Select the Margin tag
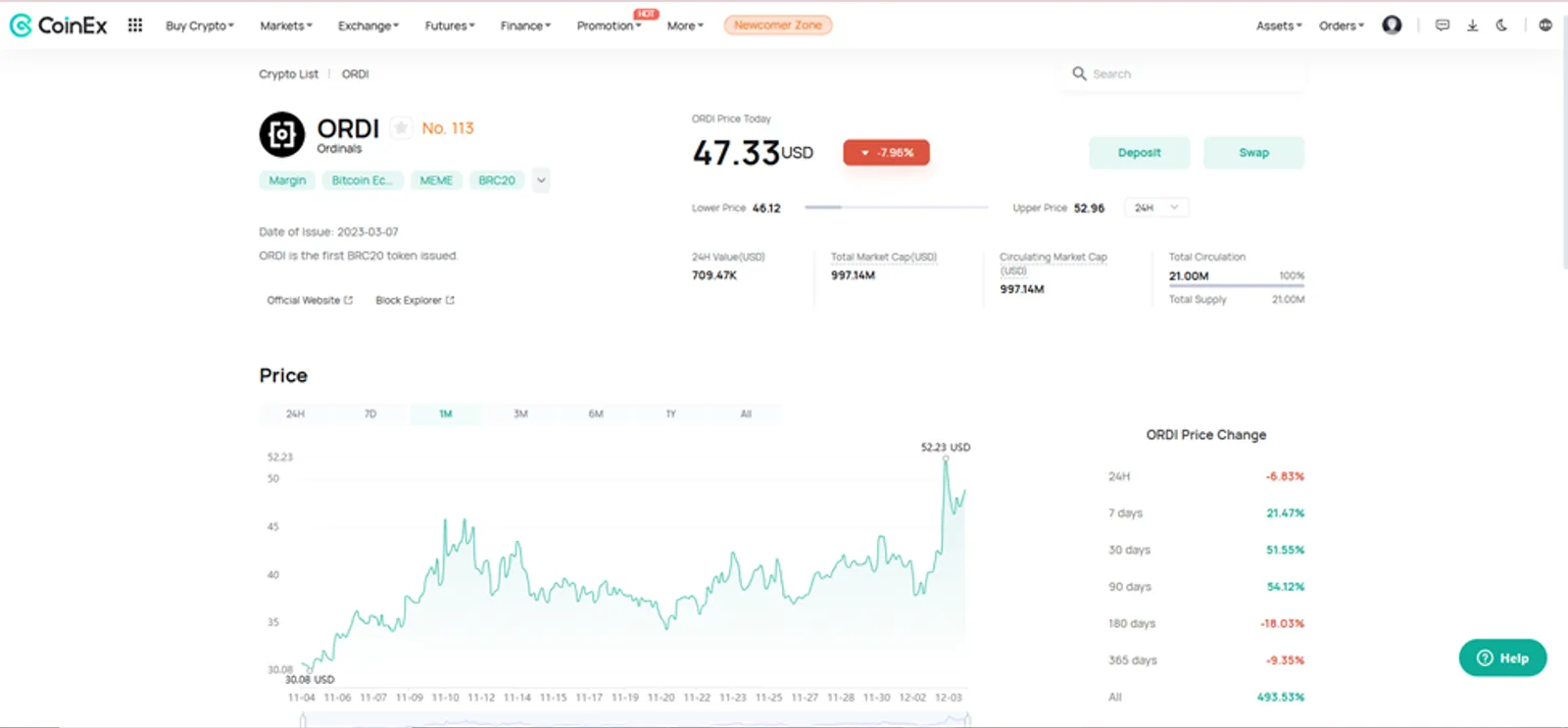This screenshot has width=1568, height=728. (x=287, y=180)
